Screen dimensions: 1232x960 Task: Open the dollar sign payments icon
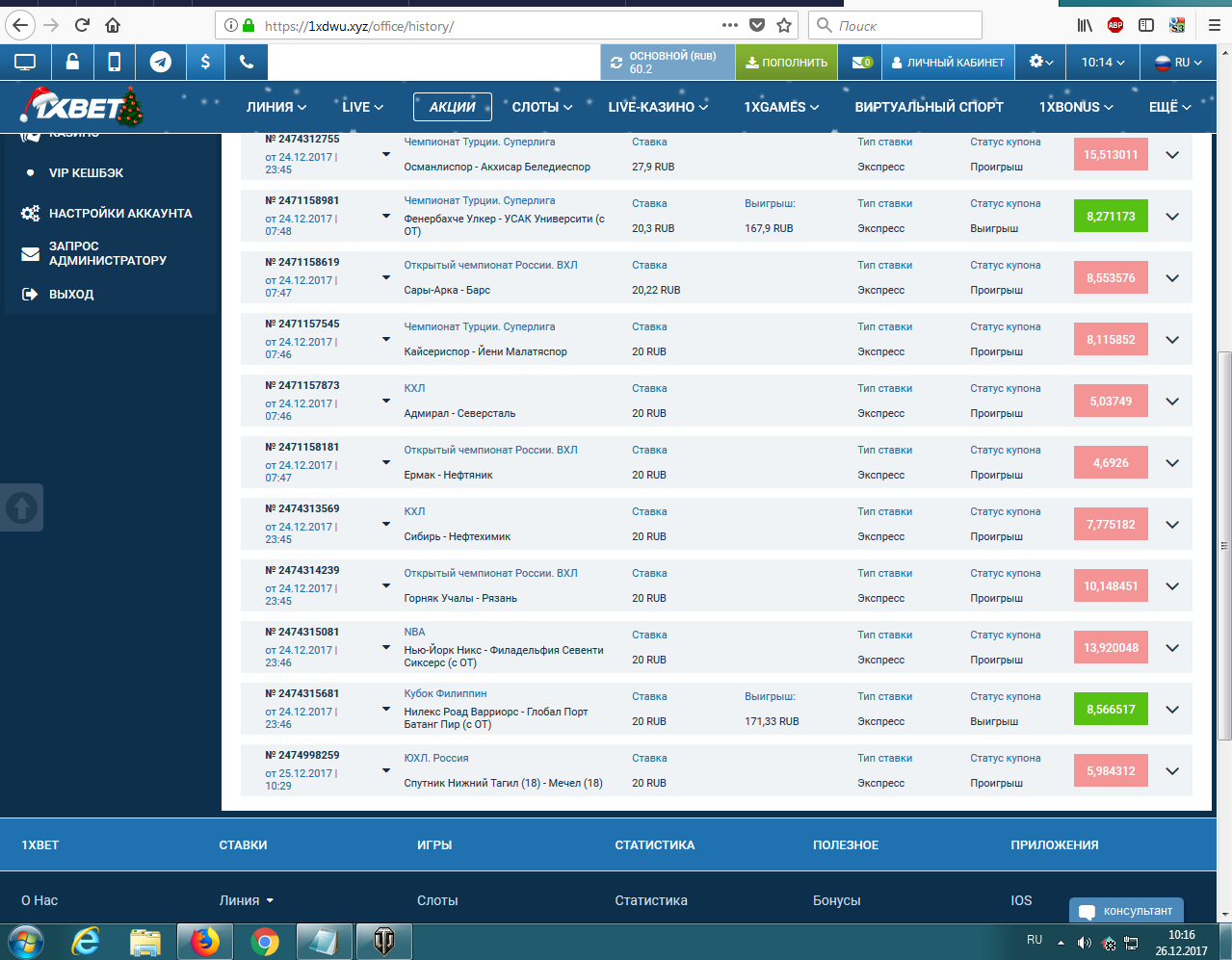click(x=205, y=63)
